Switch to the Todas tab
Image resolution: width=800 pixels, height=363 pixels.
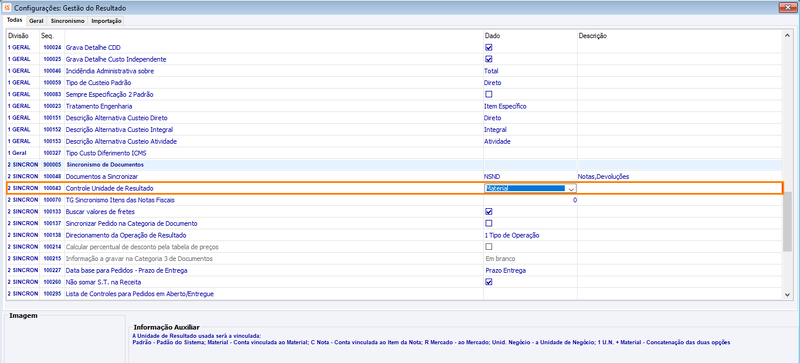(14, 20)
